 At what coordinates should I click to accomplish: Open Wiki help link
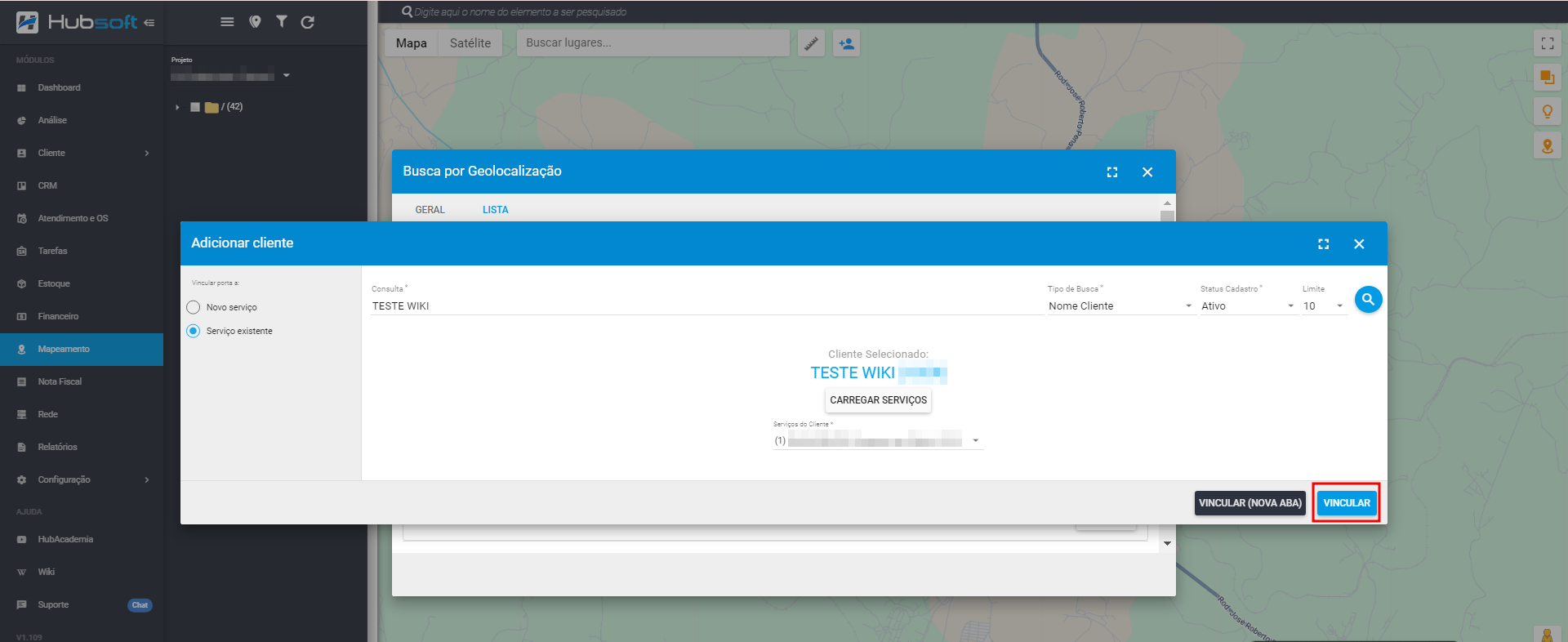click(82, 572)
